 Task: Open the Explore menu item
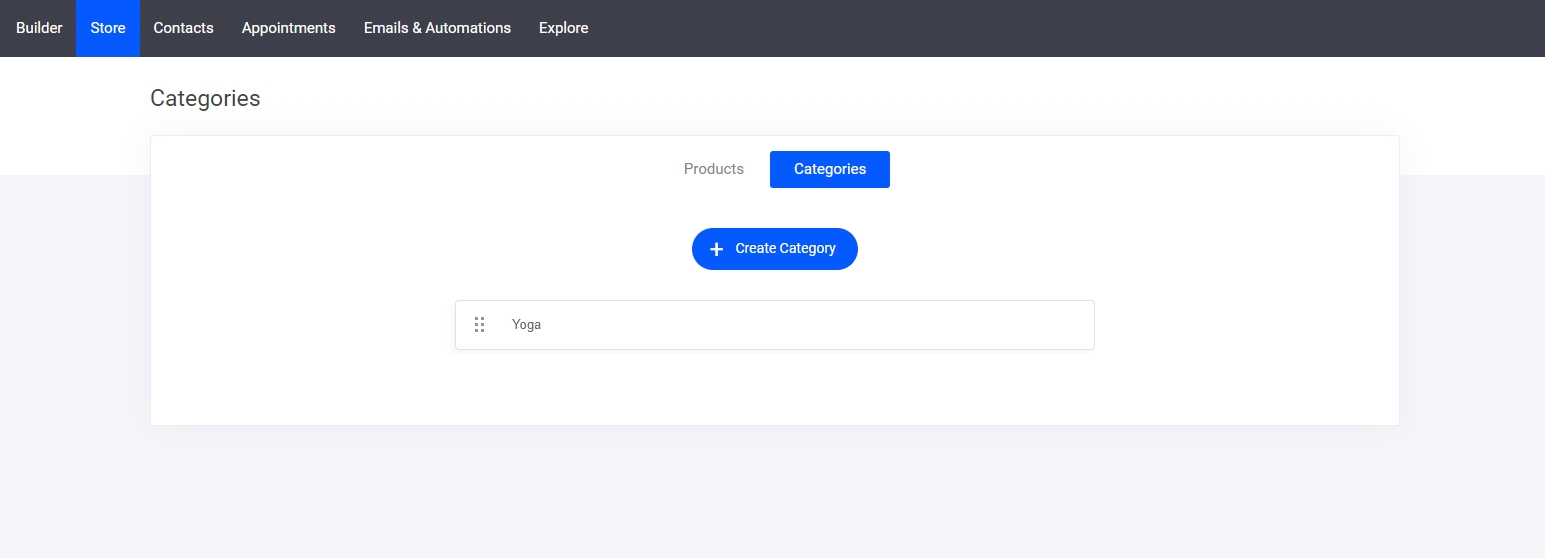tap(563, 28)
